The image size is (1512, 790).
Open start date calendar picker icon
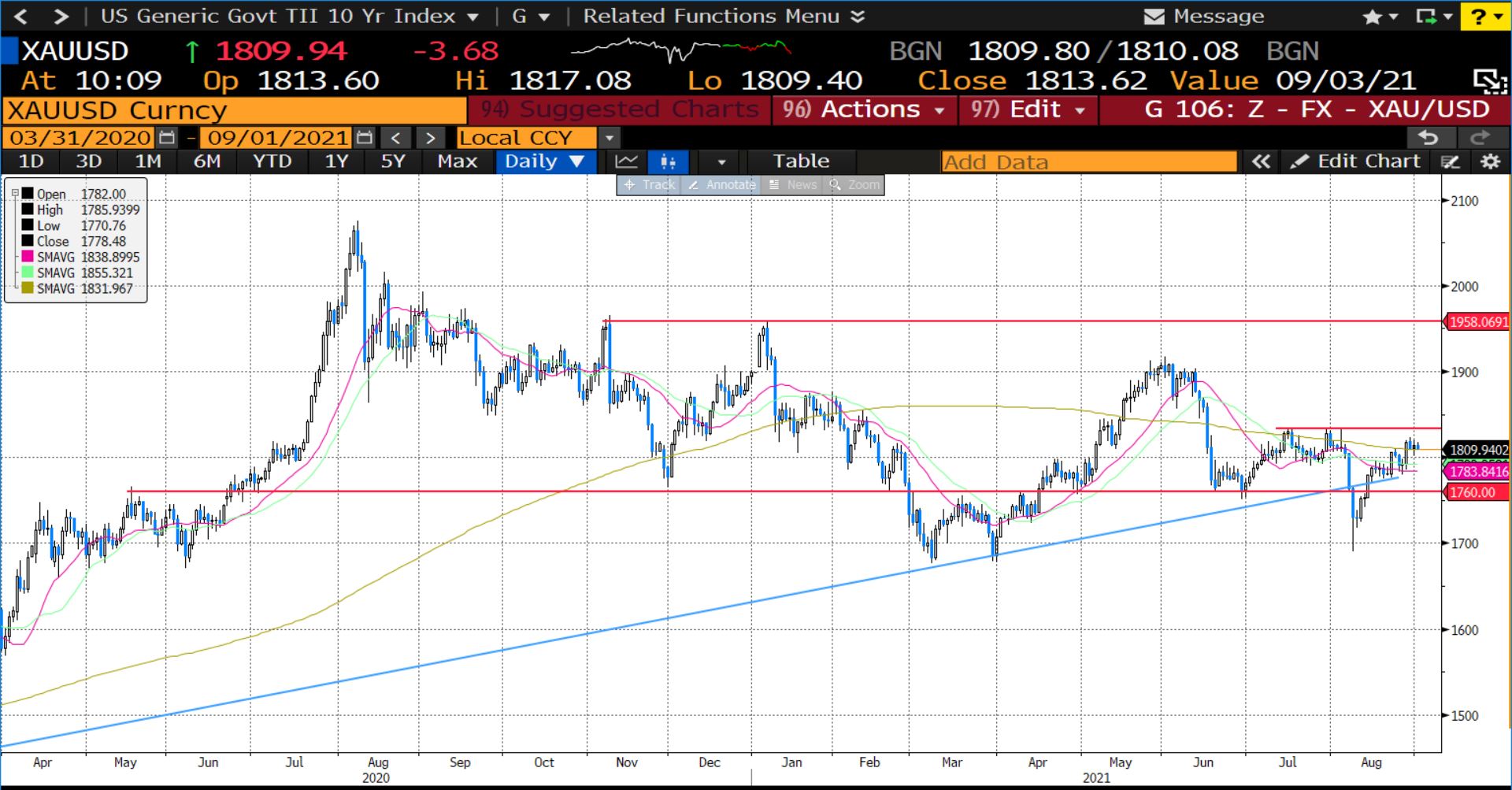tap(167, 138)
